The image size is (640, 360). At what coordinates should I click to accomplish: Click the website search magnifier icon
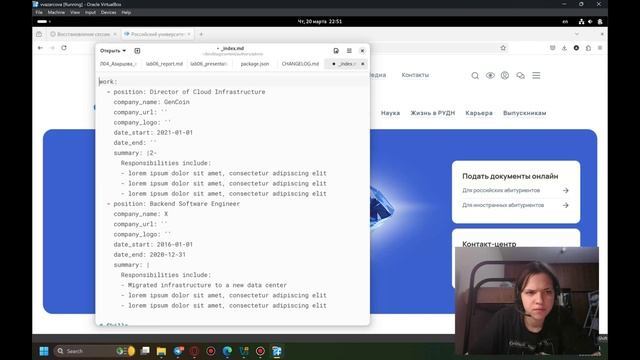475,76
